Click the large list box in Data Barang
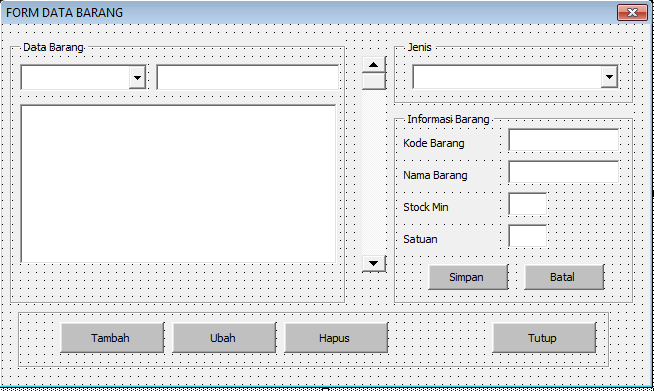This screenshot has width=654, height=391. 178,184
